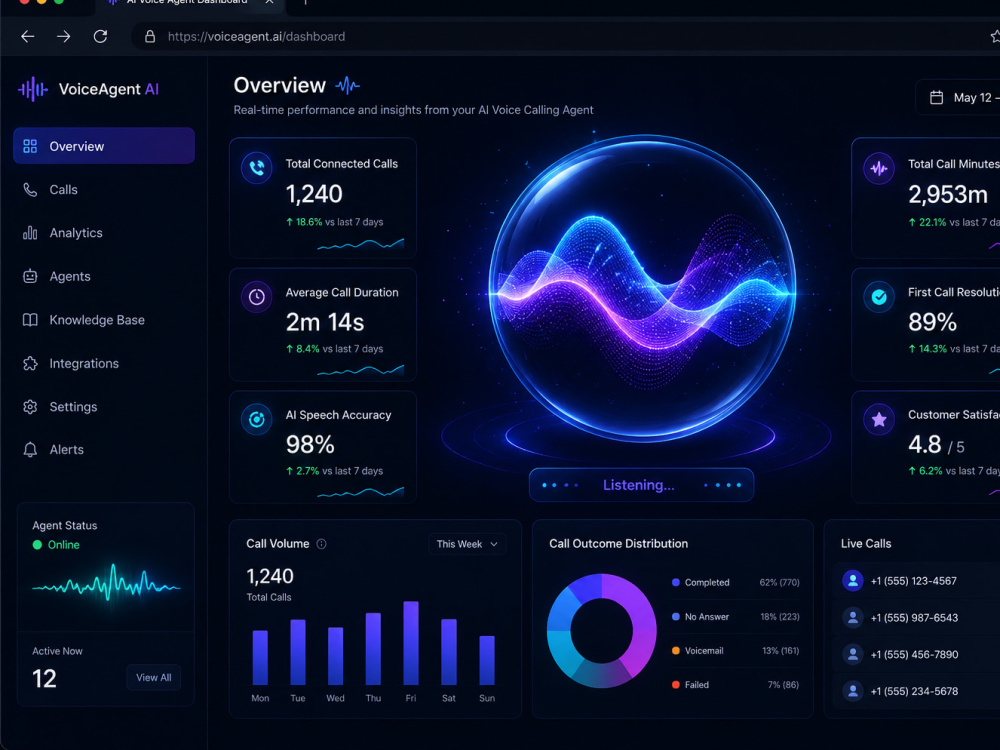Open live call +1 (555) 234-5678
This screenshot has width=1000, height=750.
(x=916, y=691)
